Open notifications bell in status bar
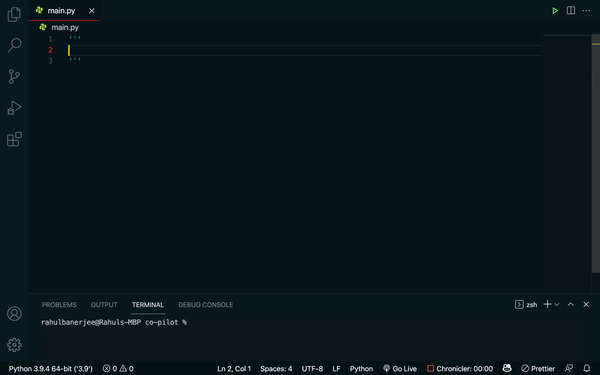The width and height of the screenshot is (600, 375). [587, 368]
